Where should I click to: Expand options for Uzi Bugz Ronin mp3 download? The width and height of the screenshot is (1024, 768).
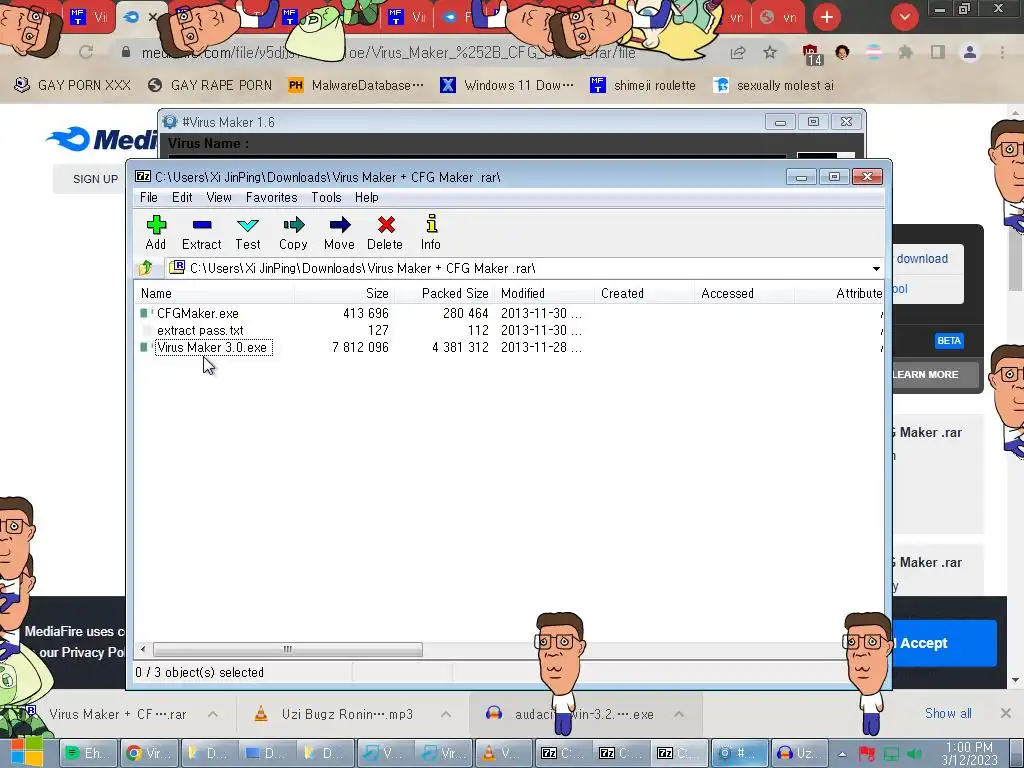pyautogui.click(x=446, y=714)
